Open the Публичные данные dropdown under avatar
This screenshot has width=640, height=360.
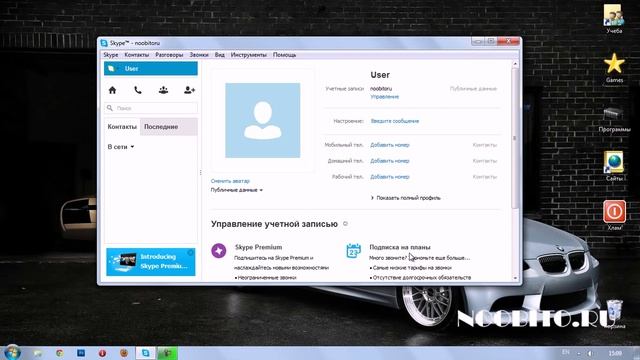(237, 190)
